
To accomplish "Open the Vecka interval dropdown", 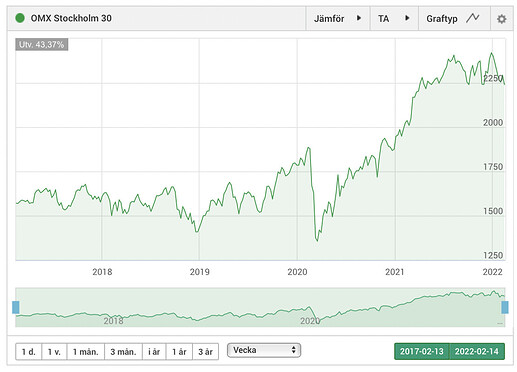I will (264, 350).
